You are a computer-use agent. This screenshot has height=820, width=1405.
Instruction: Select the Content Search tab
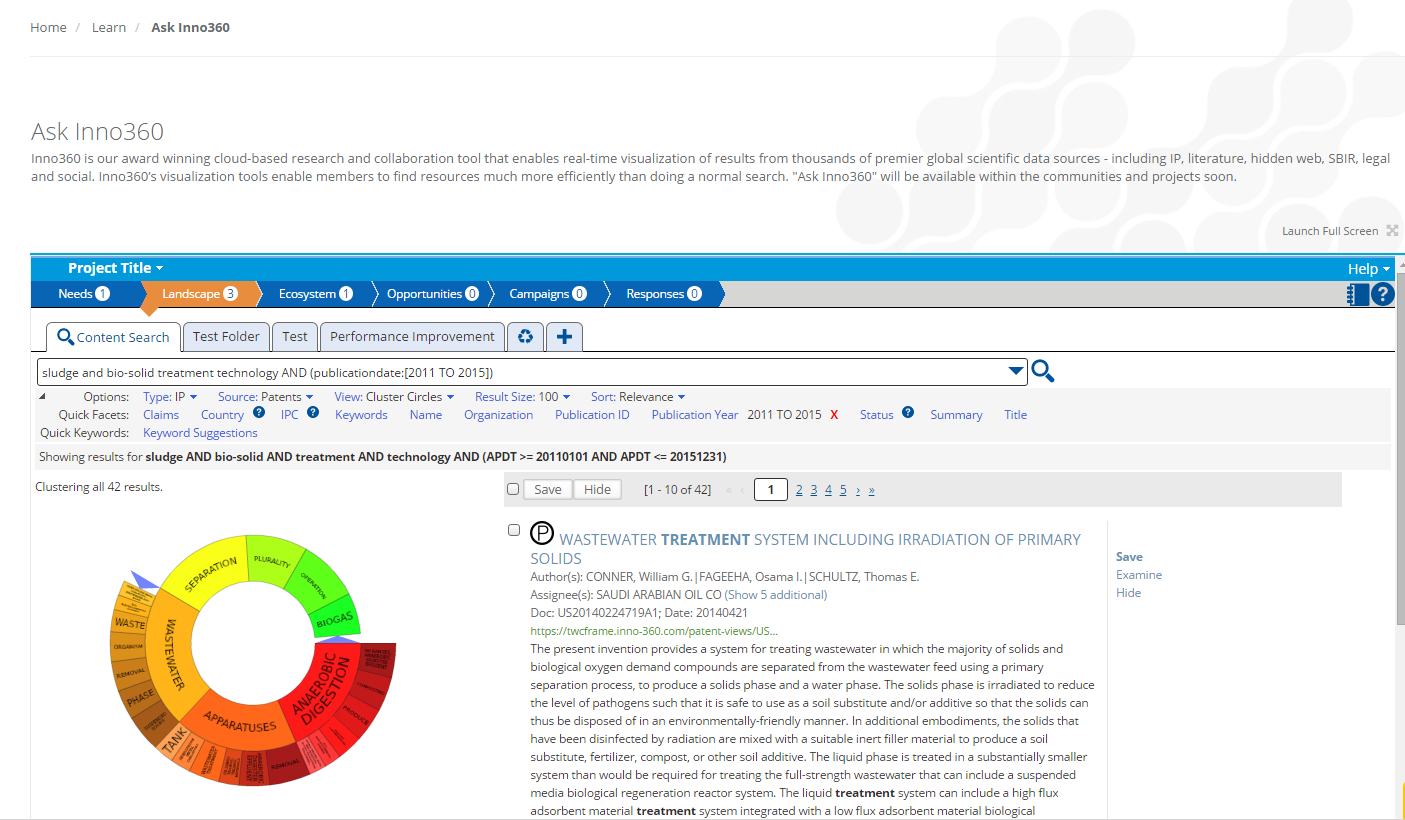[113, 337]
